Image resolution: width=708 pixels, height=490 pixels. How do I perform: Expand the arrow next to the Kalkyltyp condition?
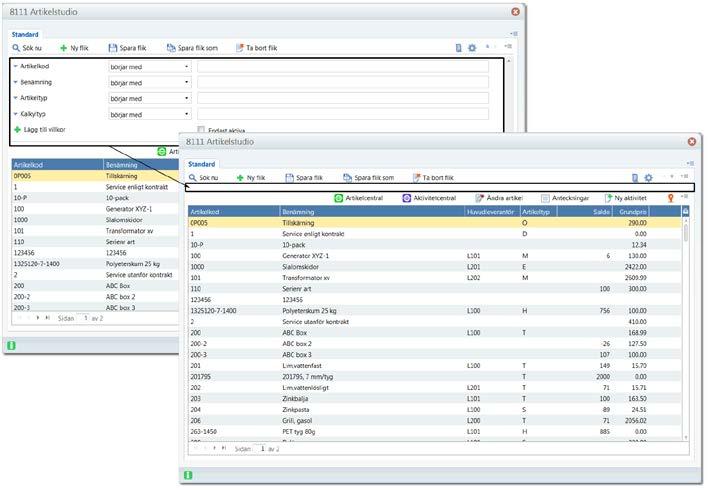click(15, 114)
